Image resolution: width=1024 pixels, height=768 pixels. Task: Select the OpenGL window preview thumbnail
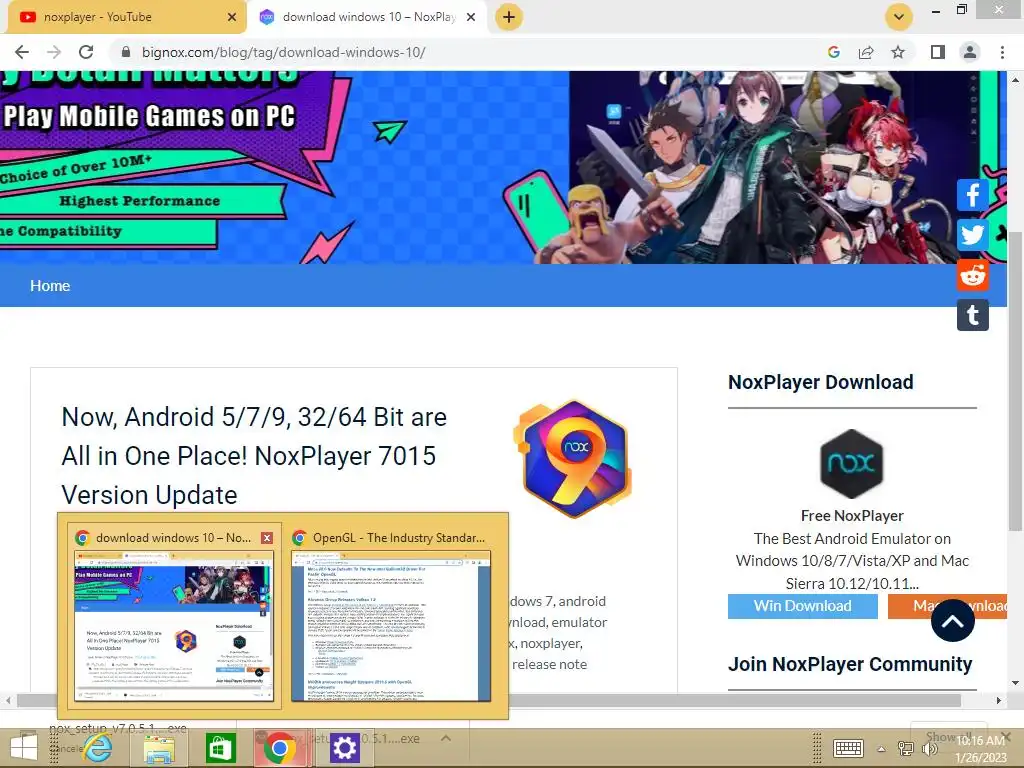[x=391, y=625]
